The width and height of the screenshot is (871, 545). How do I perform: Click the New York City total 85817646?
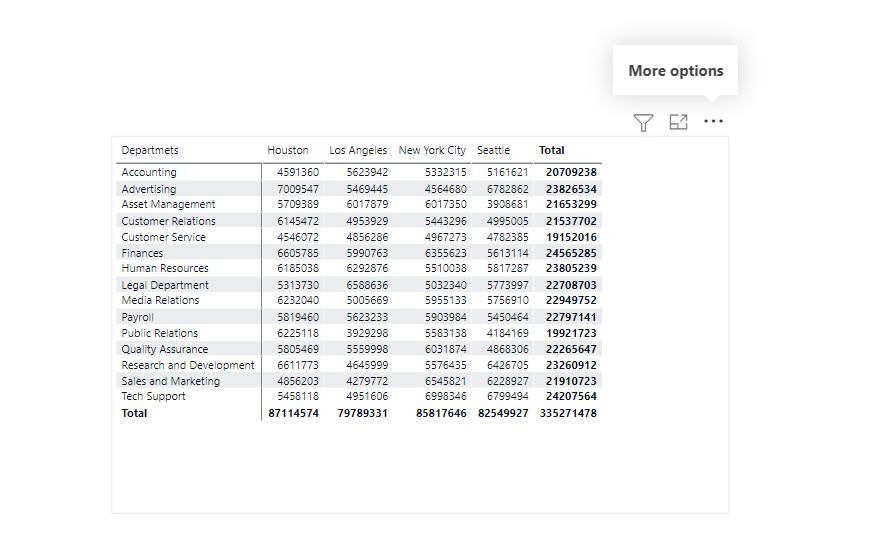[441, 413]
